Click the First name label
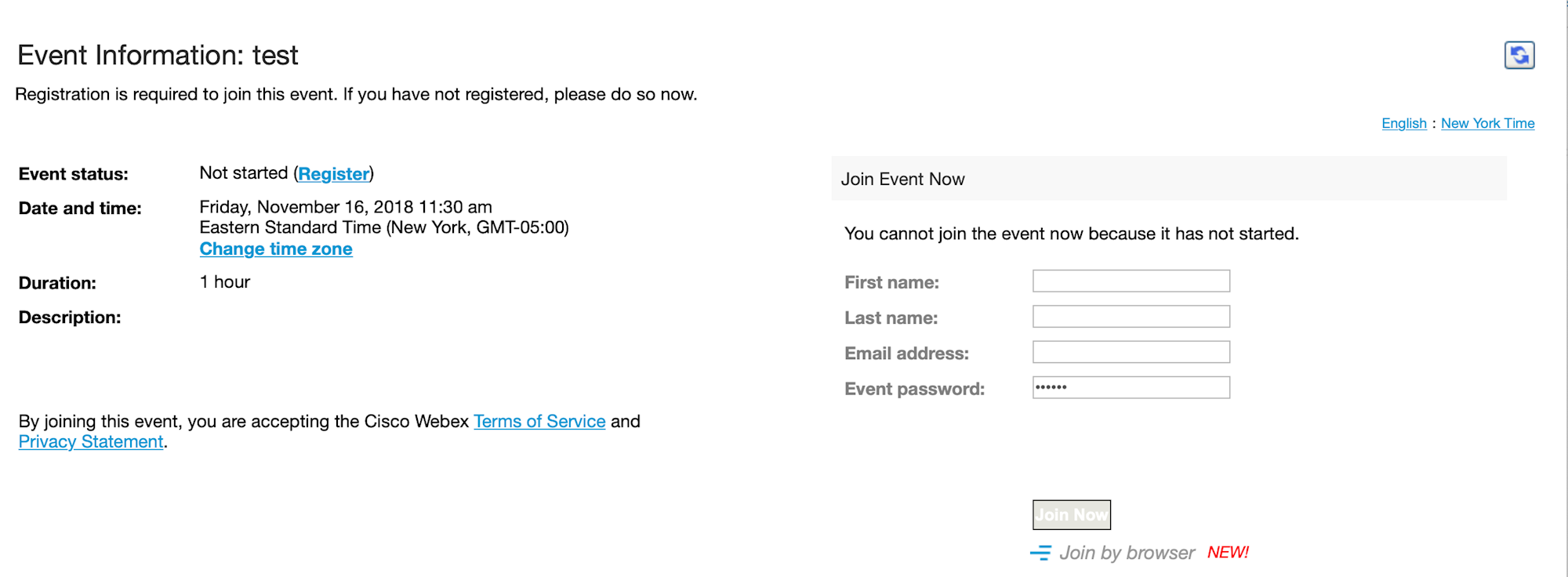The height and width of the screenshot is (577, 1568). [891, 283]
